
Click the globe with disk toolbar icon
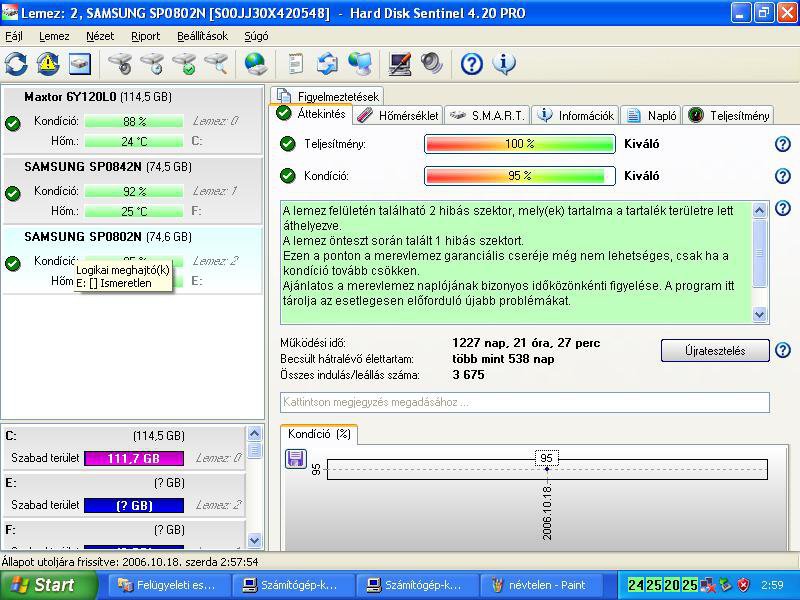256,64
